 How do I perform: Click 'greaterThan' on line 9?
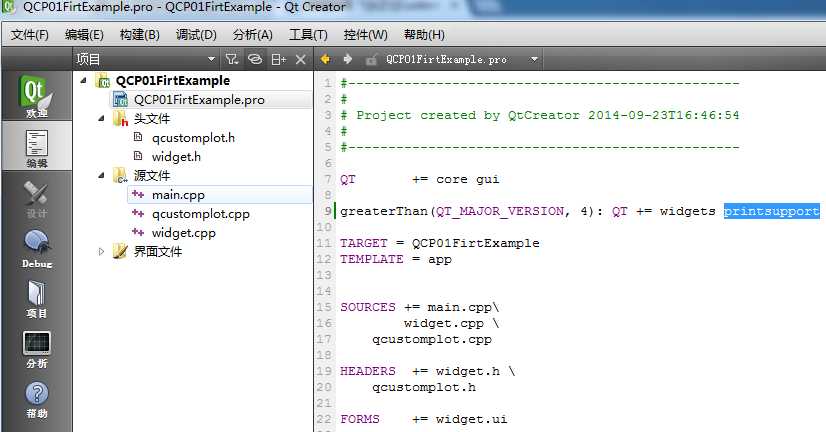click(x=384, y=211)
